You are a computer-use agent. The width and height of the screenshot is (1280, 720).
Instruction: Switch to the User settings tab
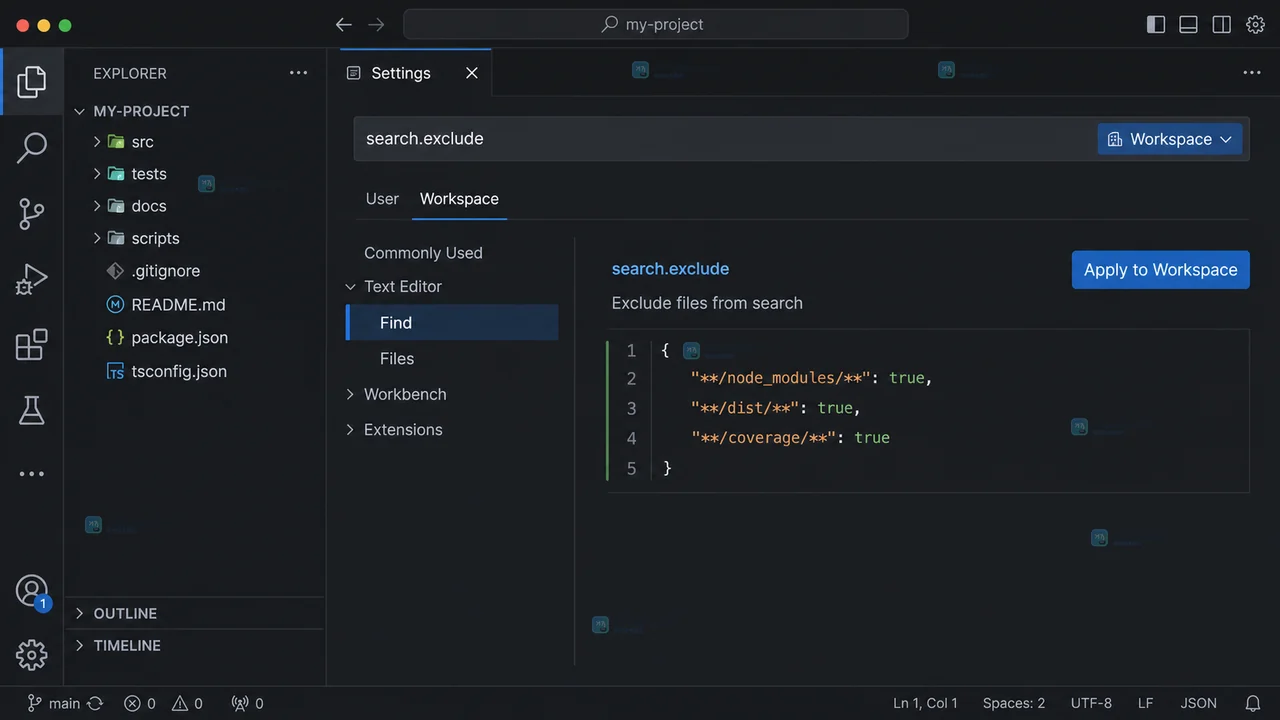click(382, 199)
